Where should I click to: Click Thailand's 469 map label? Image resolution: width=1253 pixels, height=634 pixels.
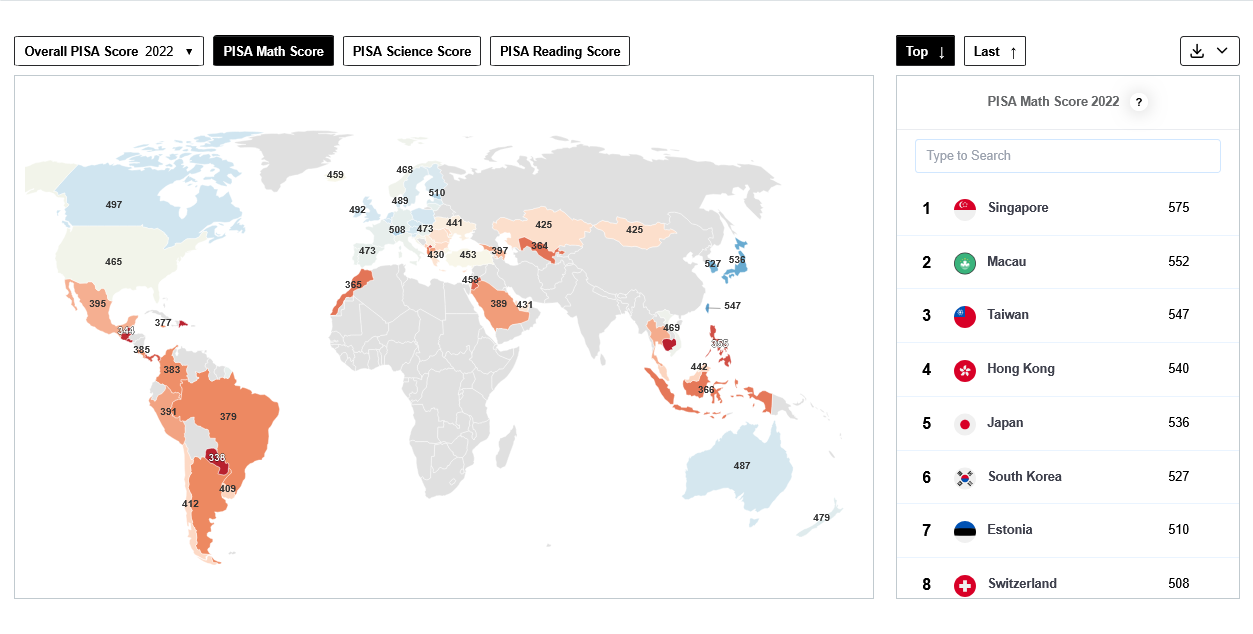672,327
